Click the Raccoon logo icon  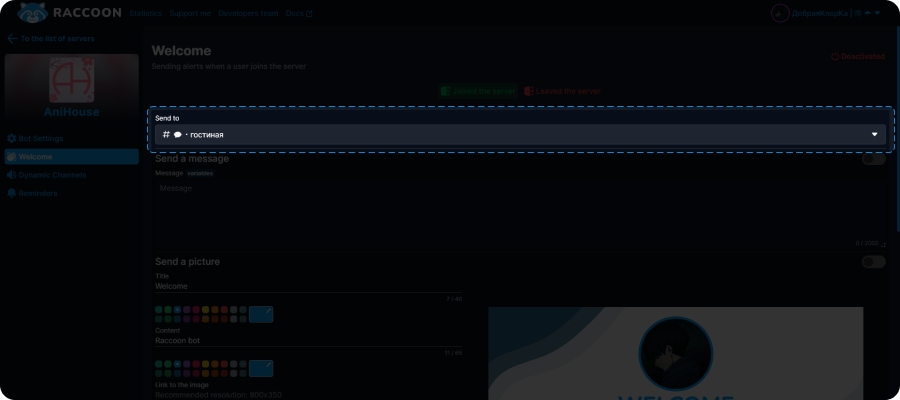[33, 13]
